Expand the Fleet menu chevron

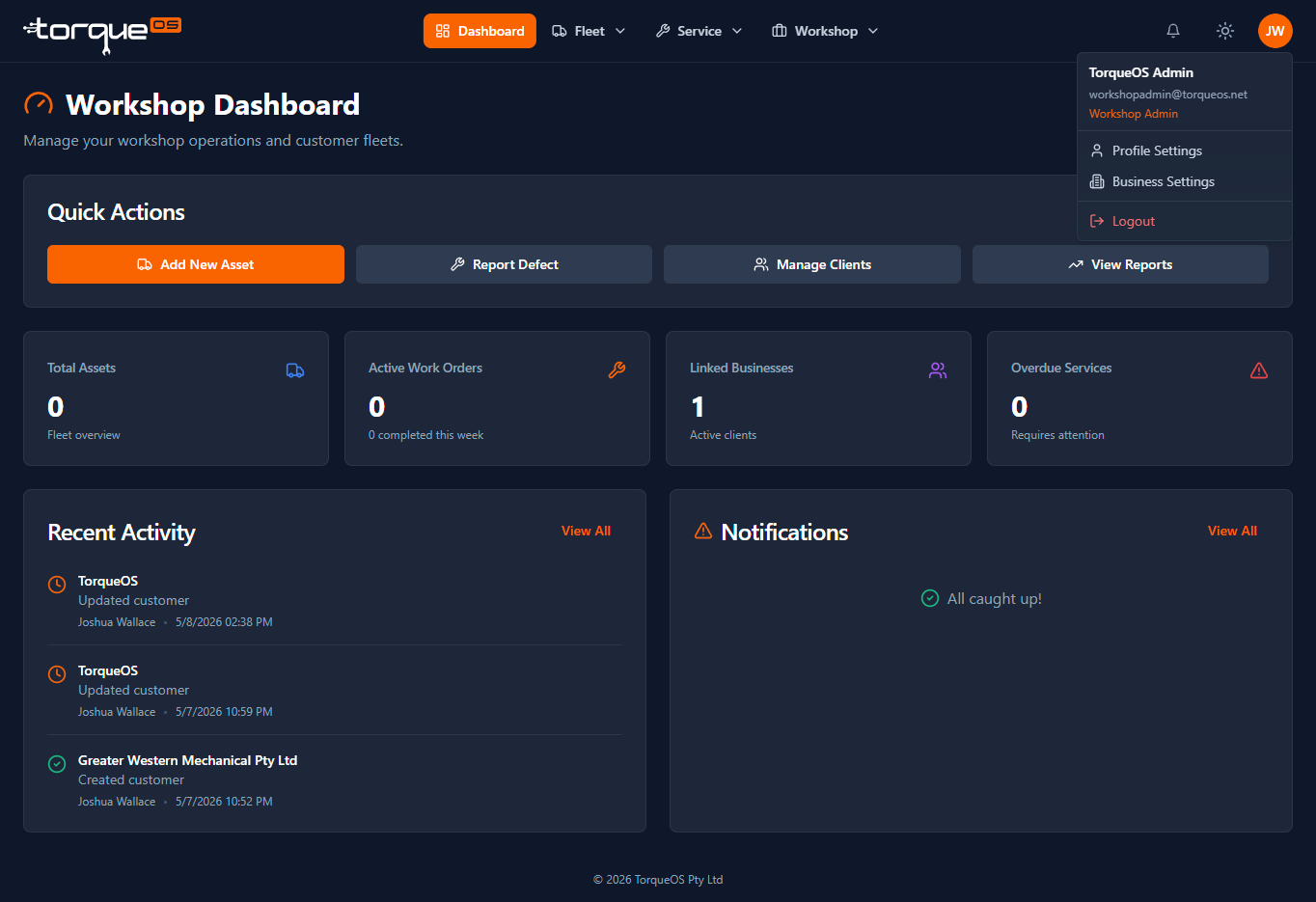tap(620, 31)
